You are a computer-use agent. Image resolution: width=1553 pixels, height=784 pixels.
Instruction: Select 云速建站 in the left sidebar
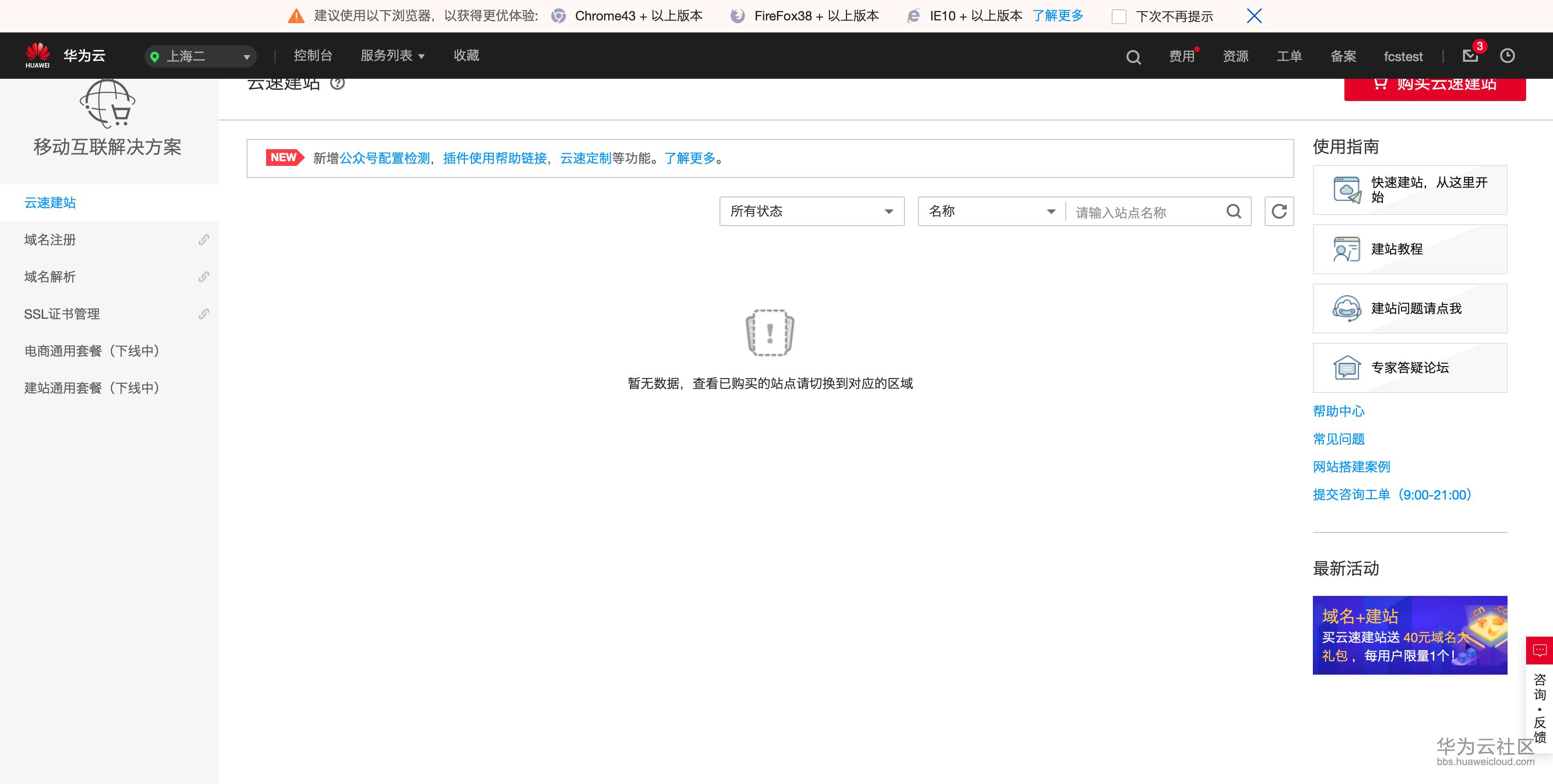point(50,203)
